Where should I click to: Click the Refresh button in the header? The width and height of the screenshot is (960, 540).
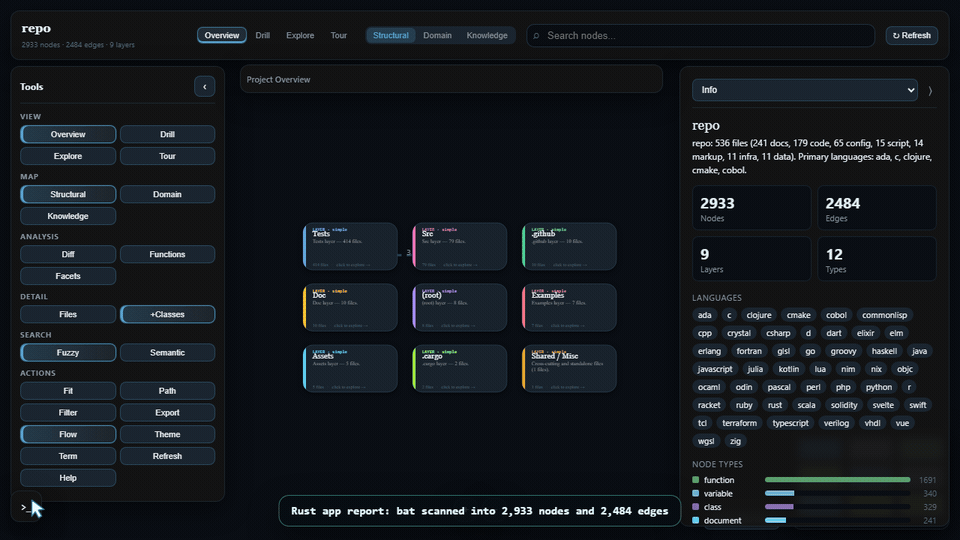tap(911, 36)
